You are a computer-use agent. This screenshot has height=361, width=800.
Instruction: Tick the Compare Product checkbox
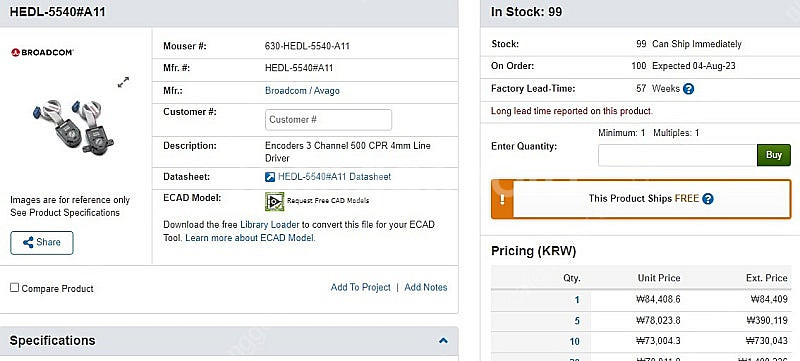click(15, 288)
